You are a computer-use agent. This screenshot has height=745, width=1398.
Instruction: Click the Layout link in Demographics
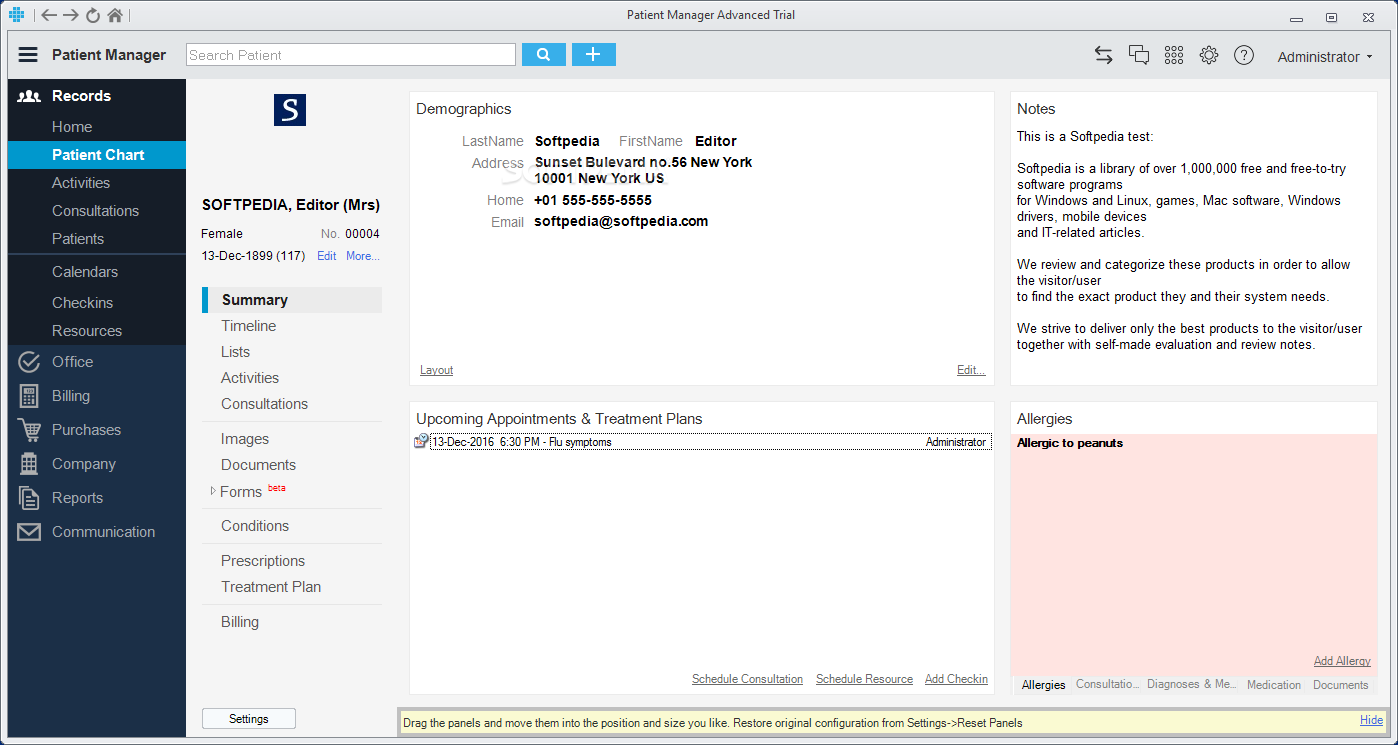click(x=436, y=370)
